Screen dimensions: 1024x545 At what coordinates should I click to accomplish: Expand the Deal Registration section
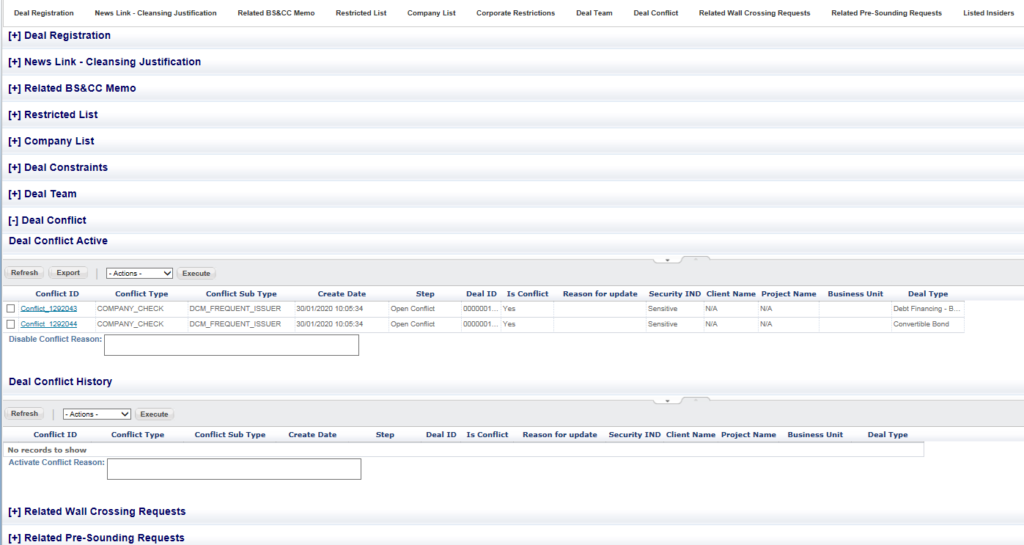coord(59,36)
